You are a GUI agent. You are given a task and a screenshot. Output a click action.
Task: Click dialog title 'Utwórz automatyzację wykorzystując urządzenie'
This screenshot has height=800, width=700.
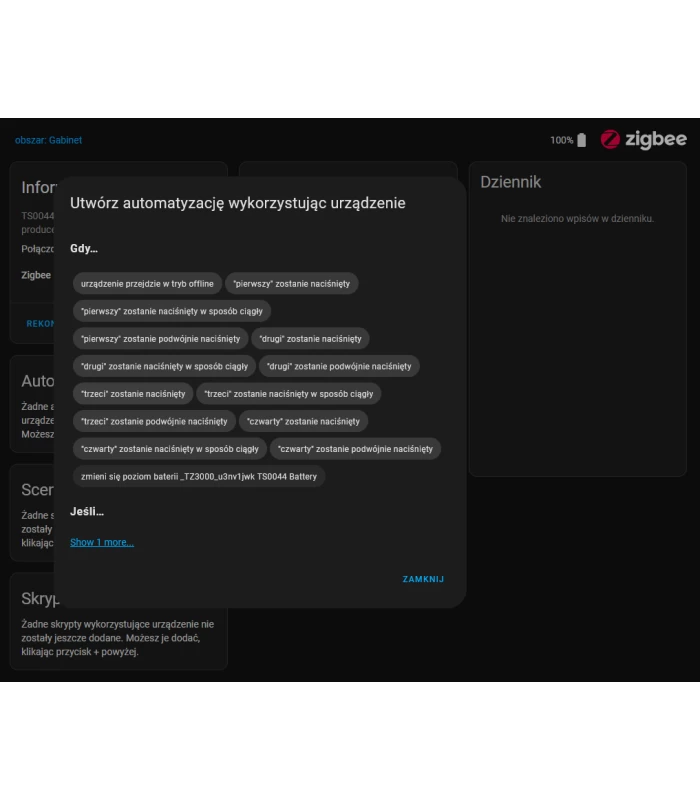(238, 203)
